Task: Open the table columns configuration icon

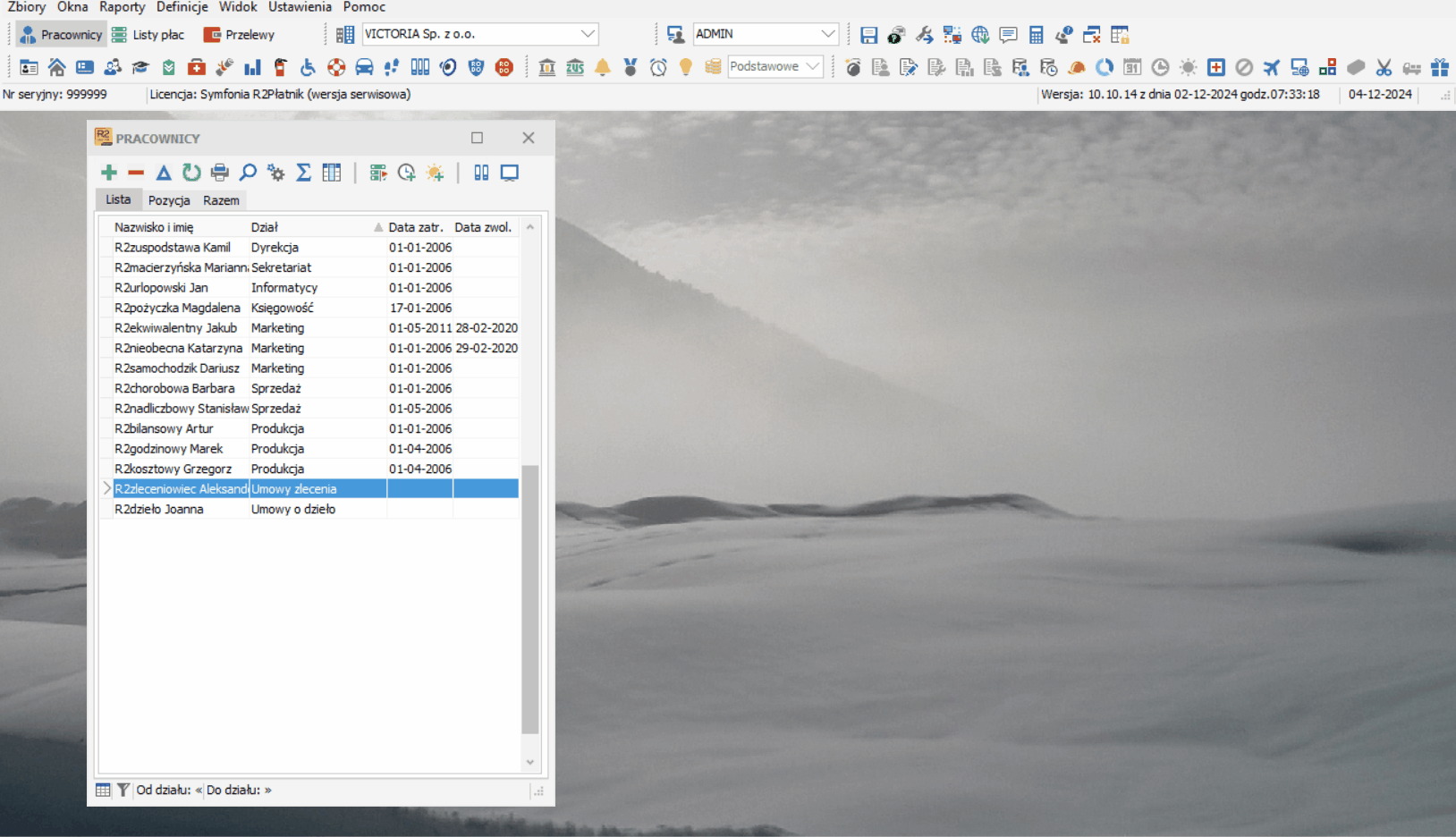Action: pyautogui.click(x=332, y=173)
